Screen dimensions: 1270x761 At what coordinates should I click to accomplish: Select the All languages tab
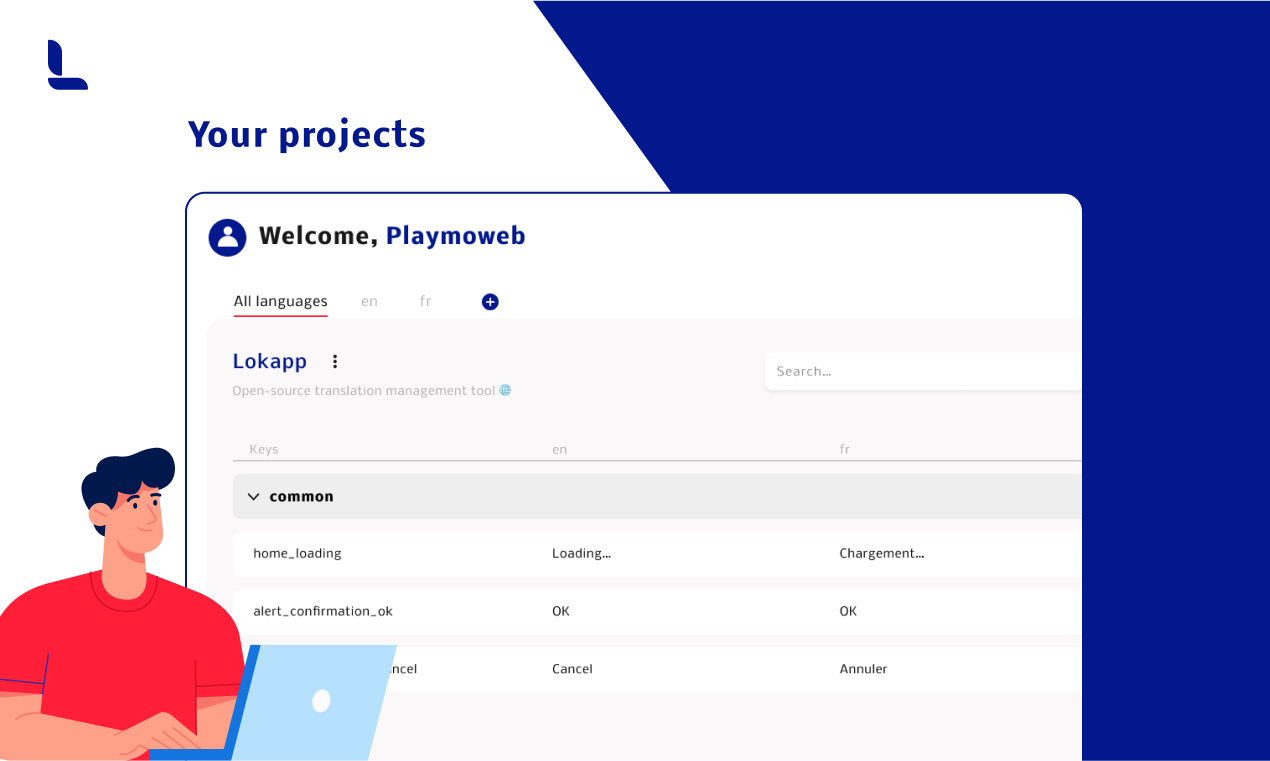(280, 301)
